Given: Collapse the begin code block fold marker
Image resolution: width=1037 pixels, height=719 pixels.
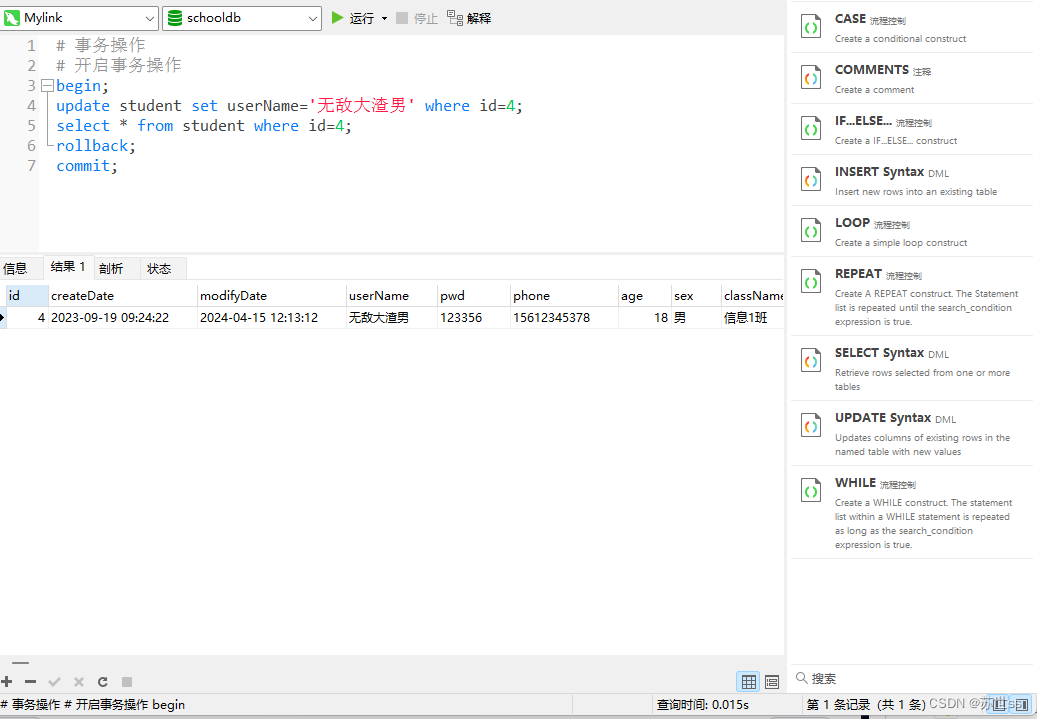Looking at the screenshot, I should point(46,85).
